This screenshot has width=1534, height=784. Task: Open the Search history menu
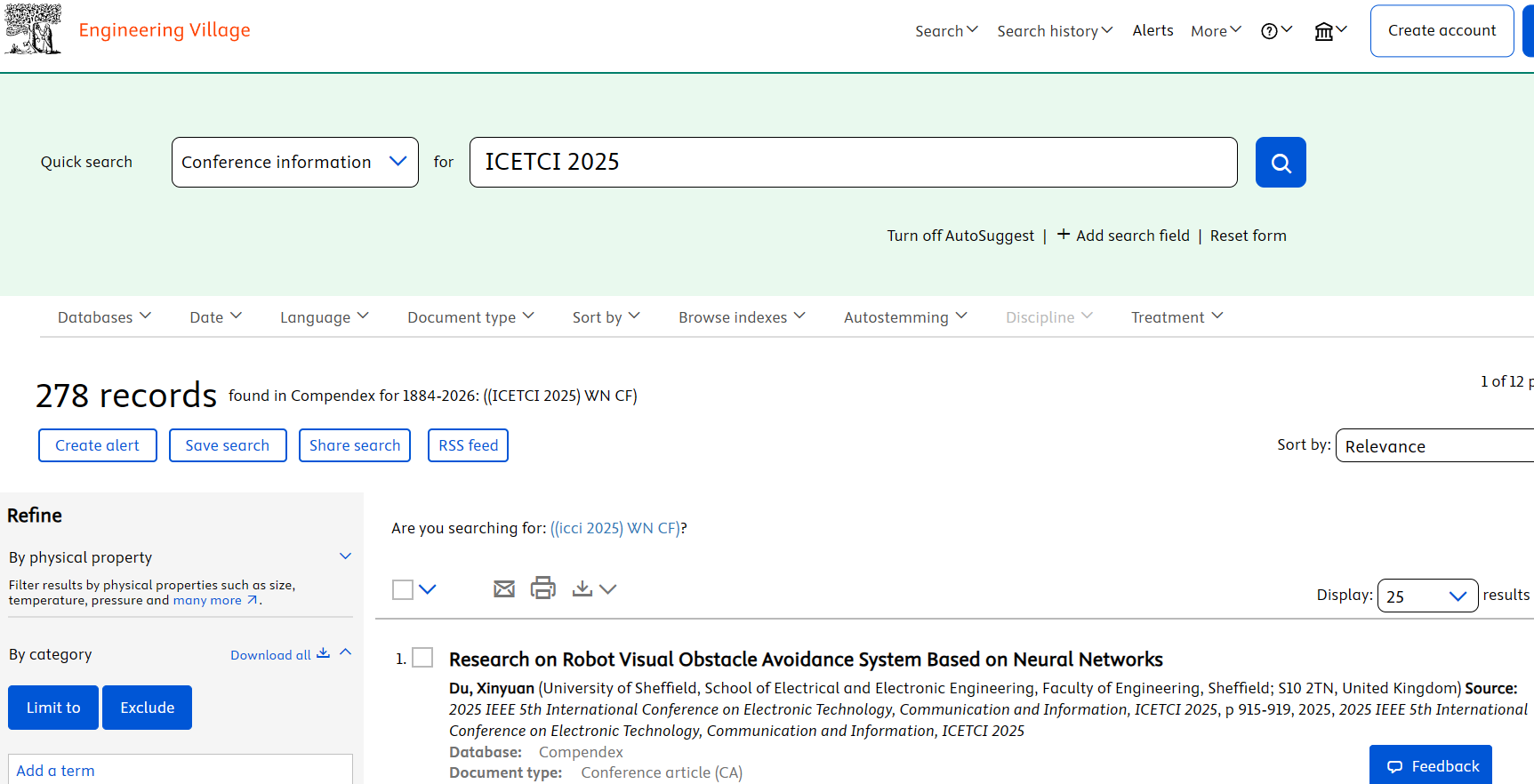[1055, 31]
